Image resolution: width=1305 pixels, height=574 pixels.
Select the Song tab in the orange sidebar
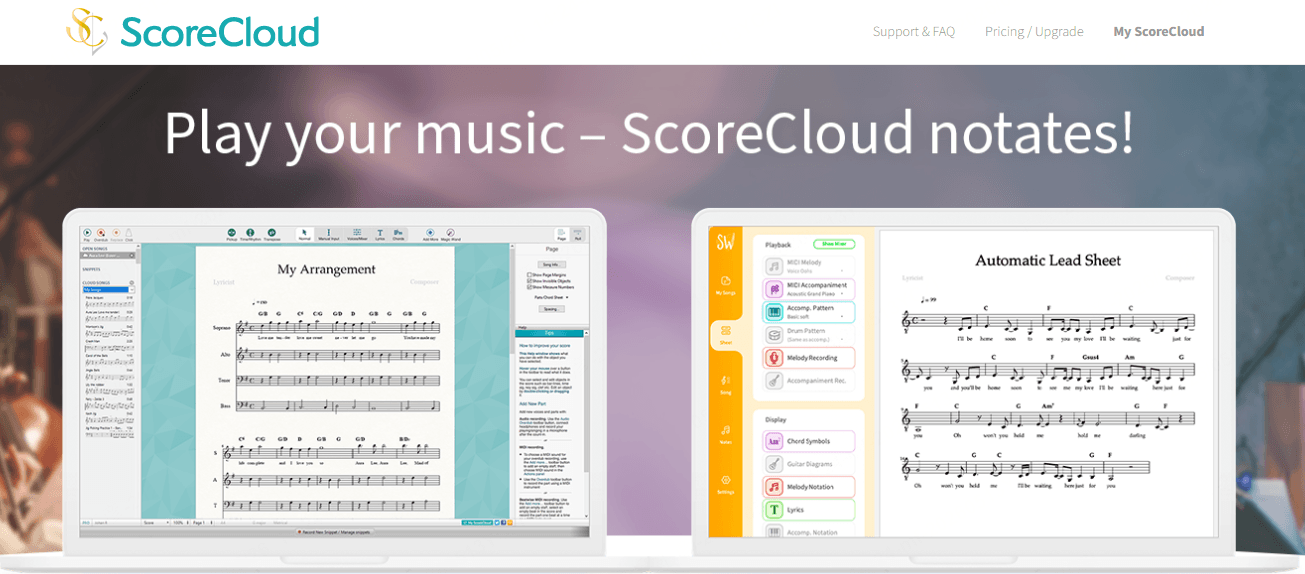click(x=726, y=384)
